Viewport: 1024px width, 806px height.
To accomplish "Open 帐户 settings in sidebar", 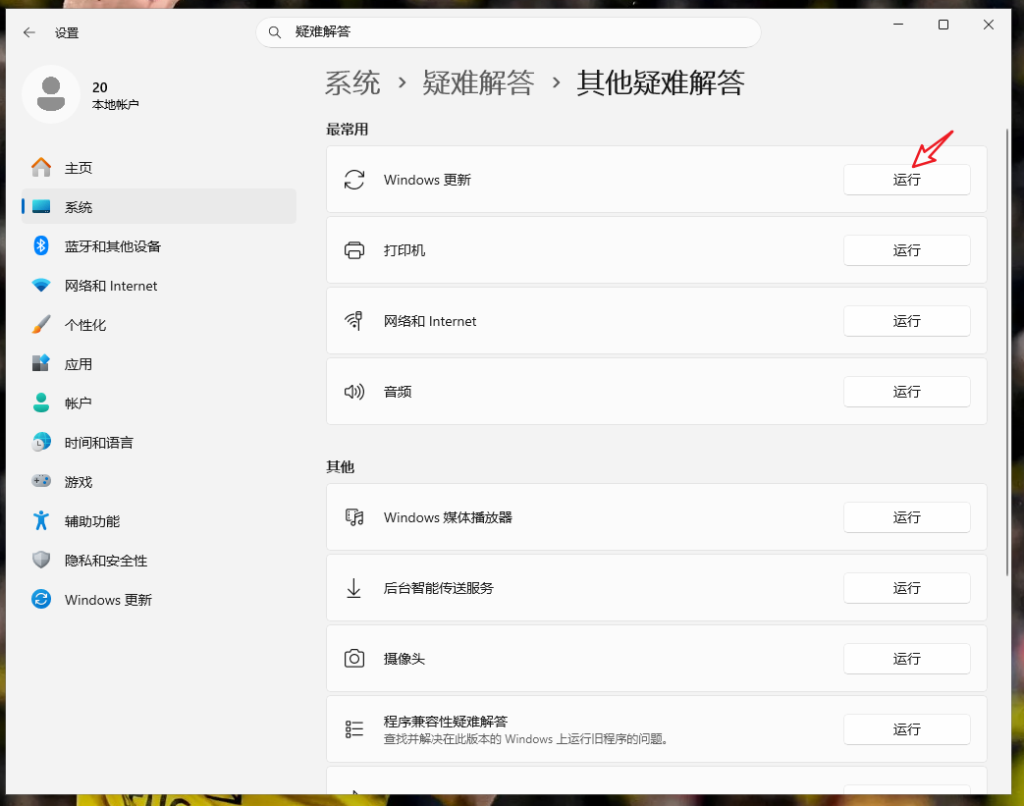I will click(x=159, y=403).
